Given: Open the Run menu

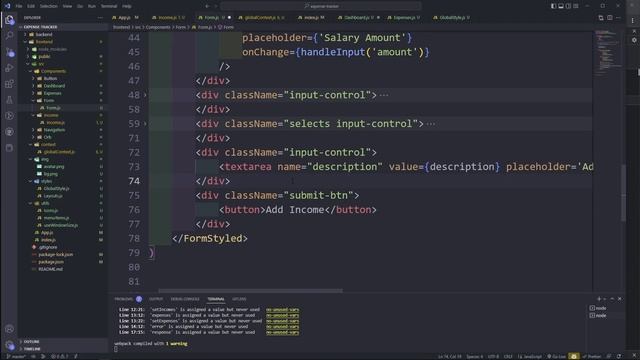Looking at the screenshot, I should click(x=92, y=6).
